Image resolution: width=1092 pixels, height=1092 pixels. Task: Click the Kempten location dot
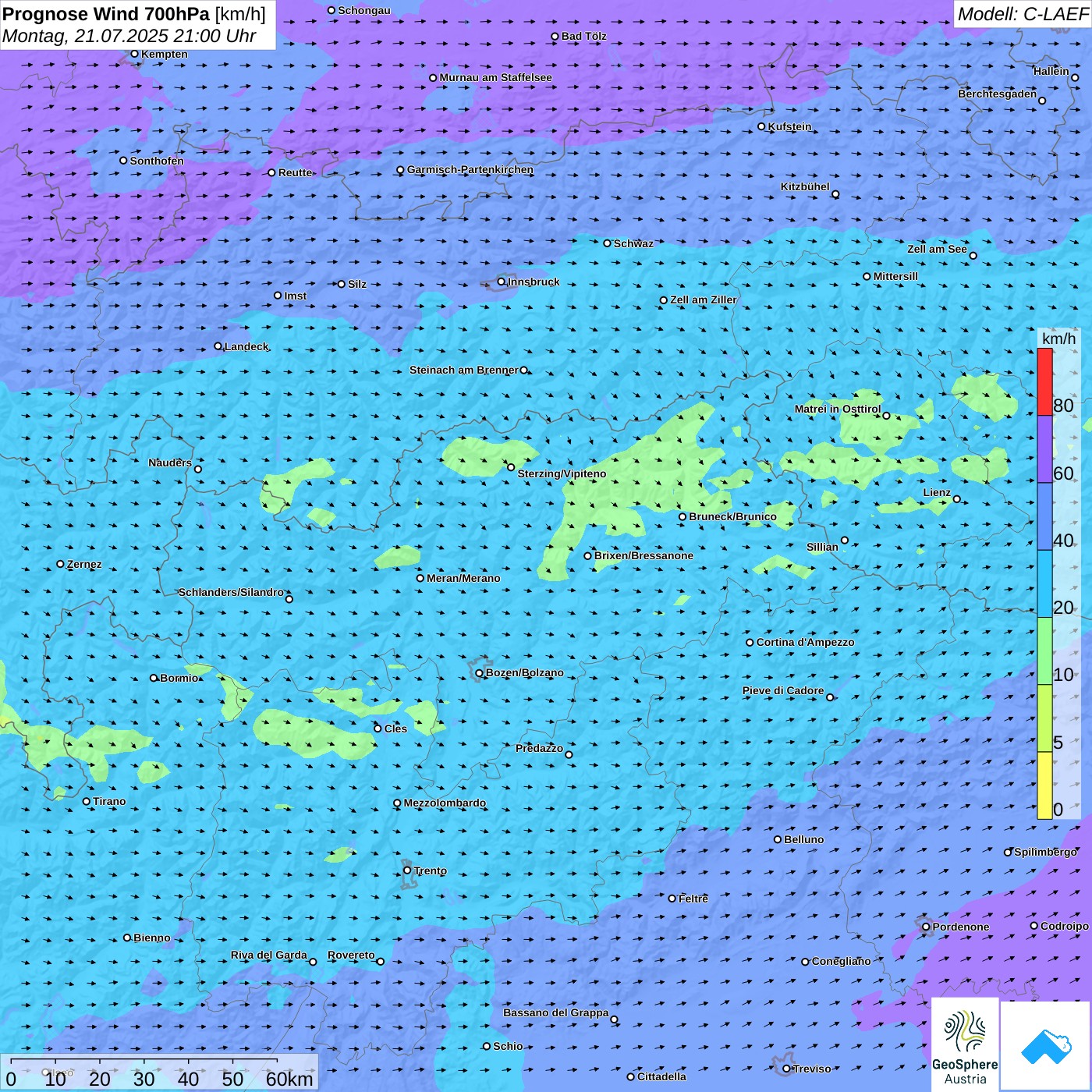(134, 54)
